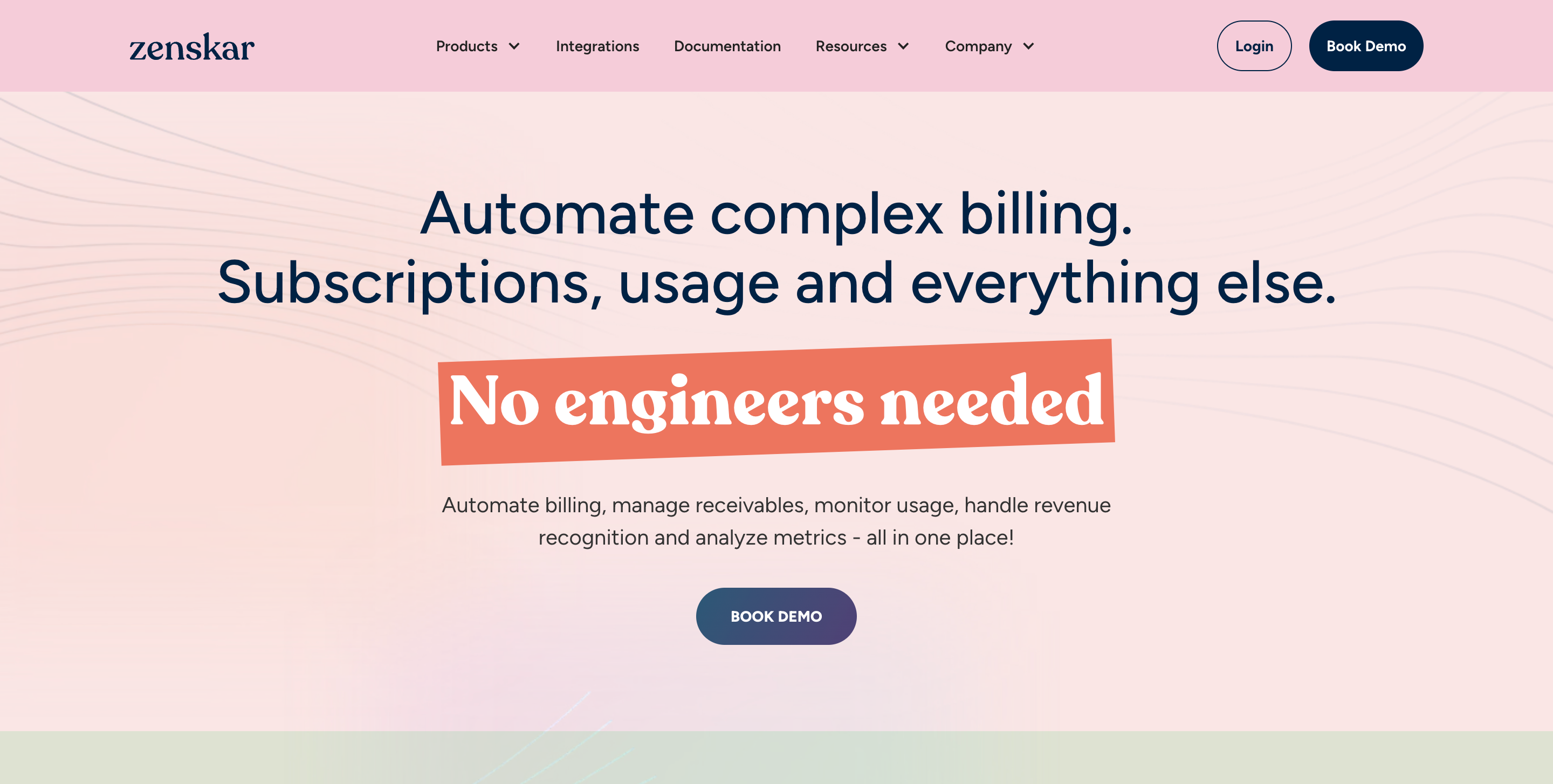Viewport: 1553px width, 784px height.
Task: Click the top Book Demo icon
Action: 1366,46
